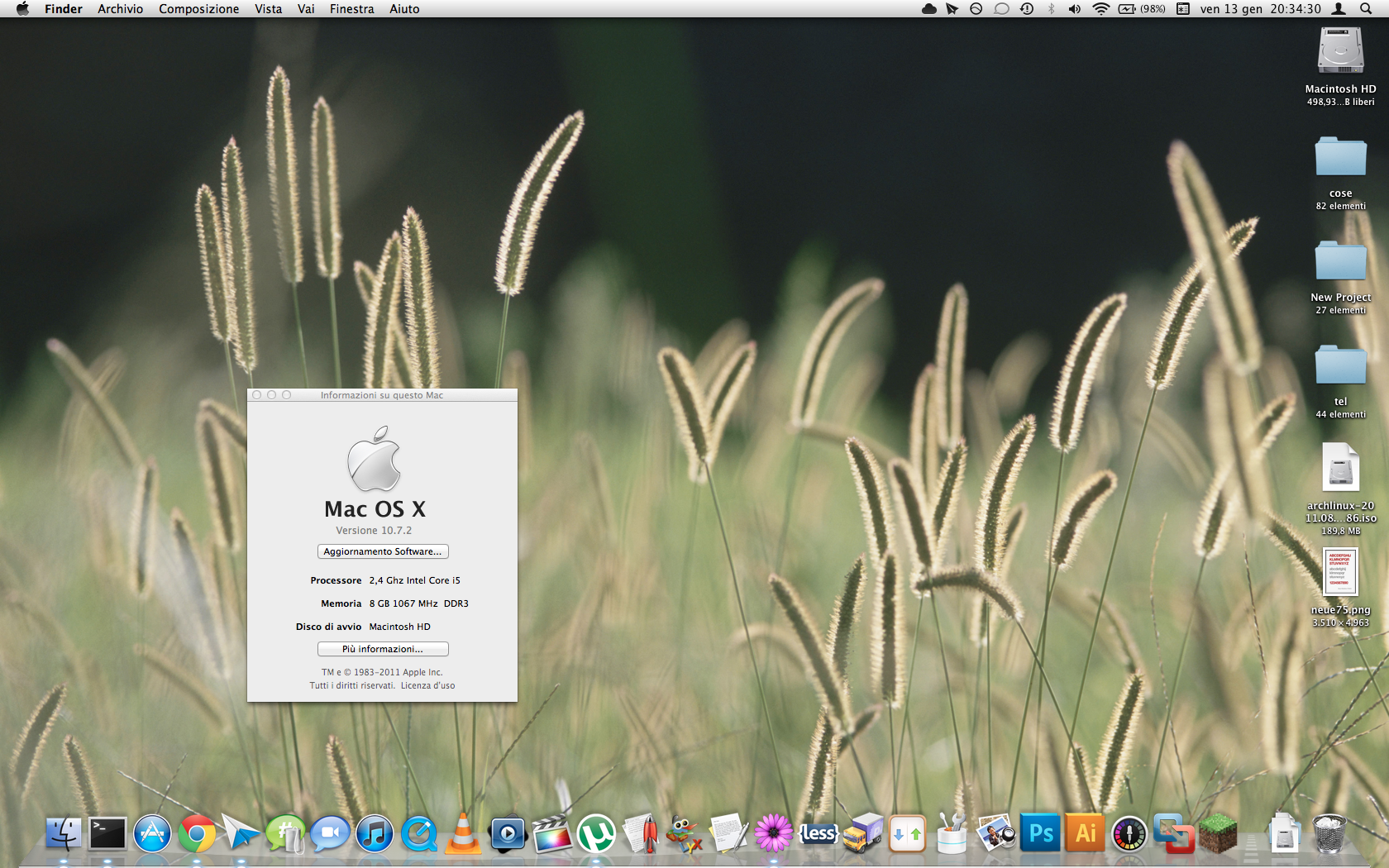Viewport: 1389px width, 868px height.
Task: Open the volume menu bar control
Action: click(1074, 8)
